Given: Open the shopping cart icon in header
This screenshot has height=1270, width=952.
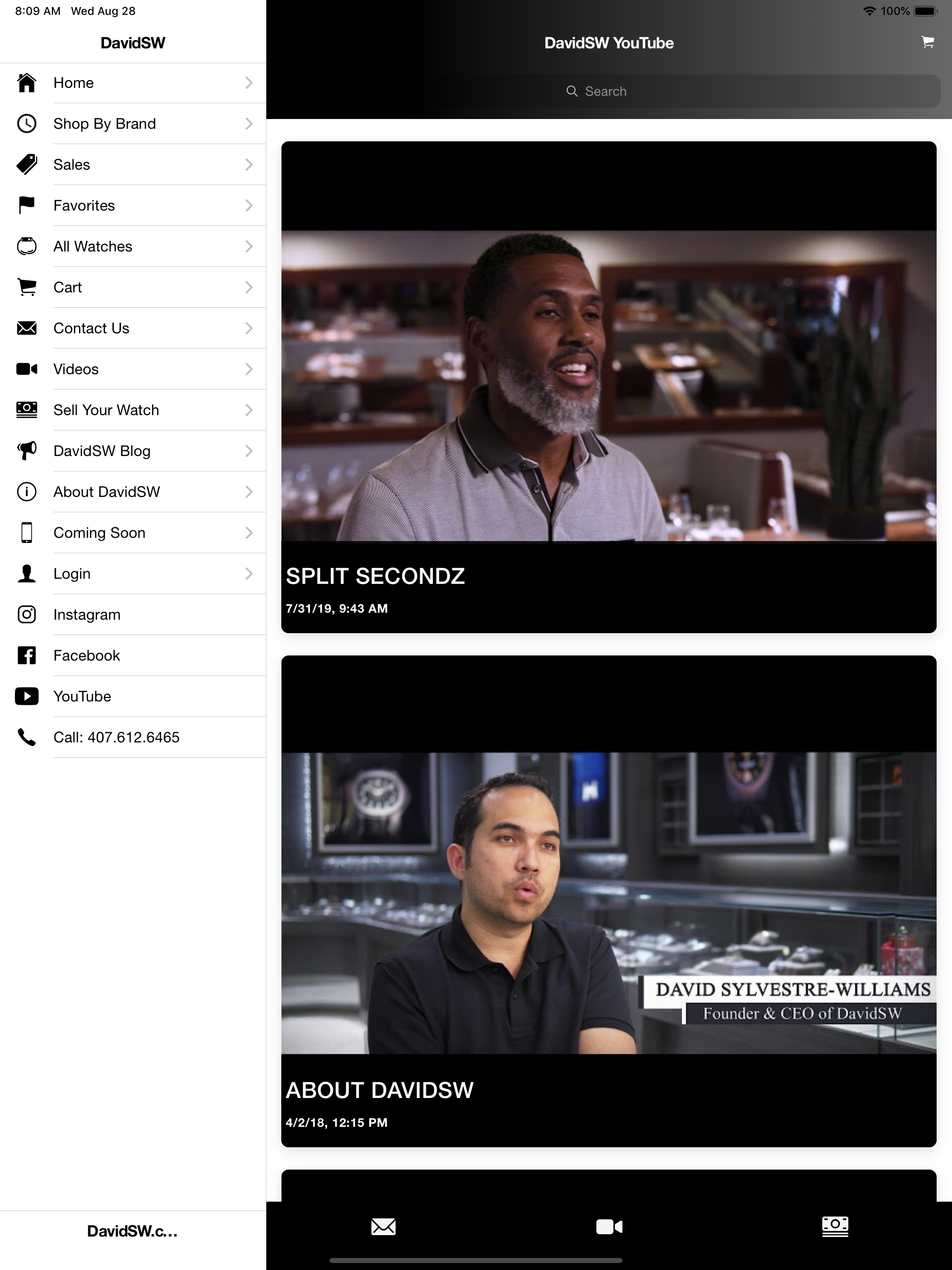Looking at the screenshot, I should 927,42.
